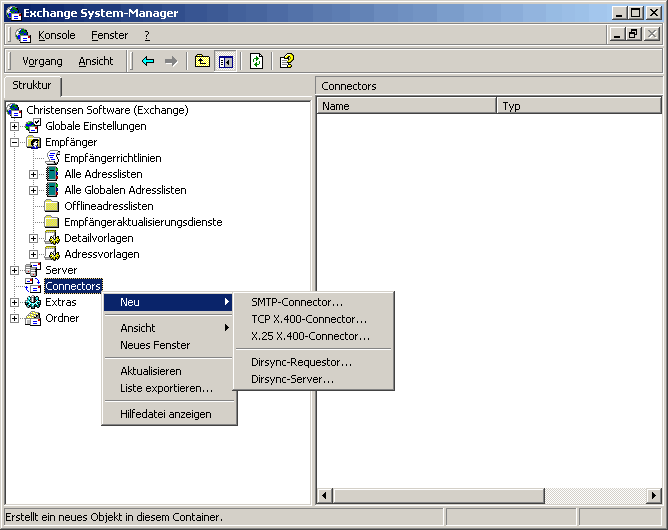Click the Back arrow toolbar icon
Screen dimensions: 668x530
[148, 61]
